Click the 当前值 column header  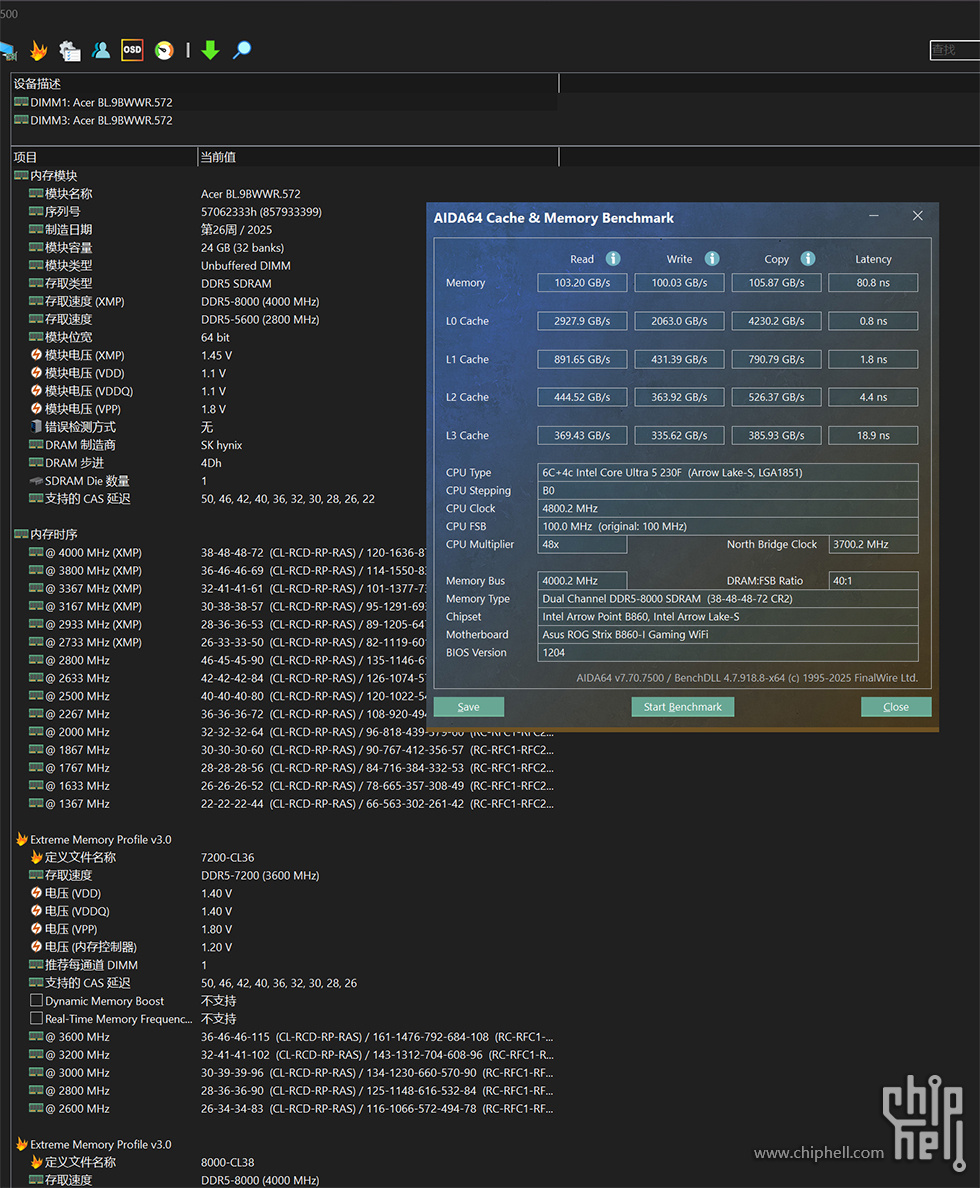[x=378, y=157]
